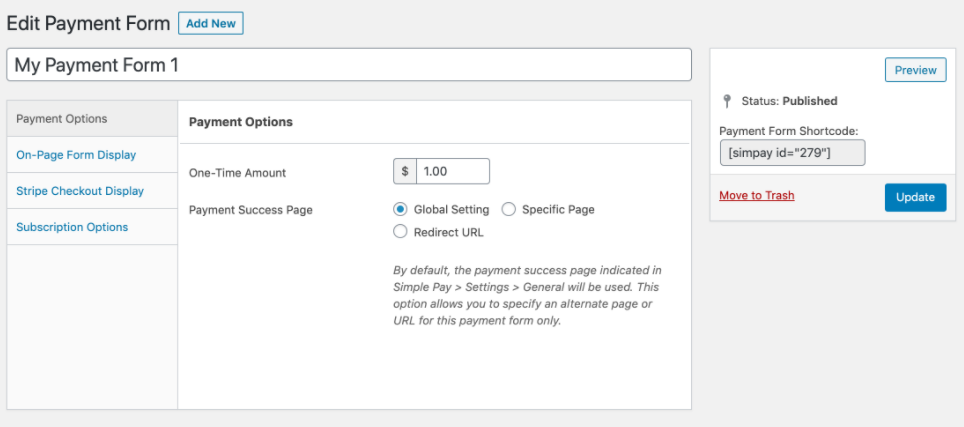Click the Move to Trash link
Image resolution: width=964 pixels, height=427 pixels.
757,195
